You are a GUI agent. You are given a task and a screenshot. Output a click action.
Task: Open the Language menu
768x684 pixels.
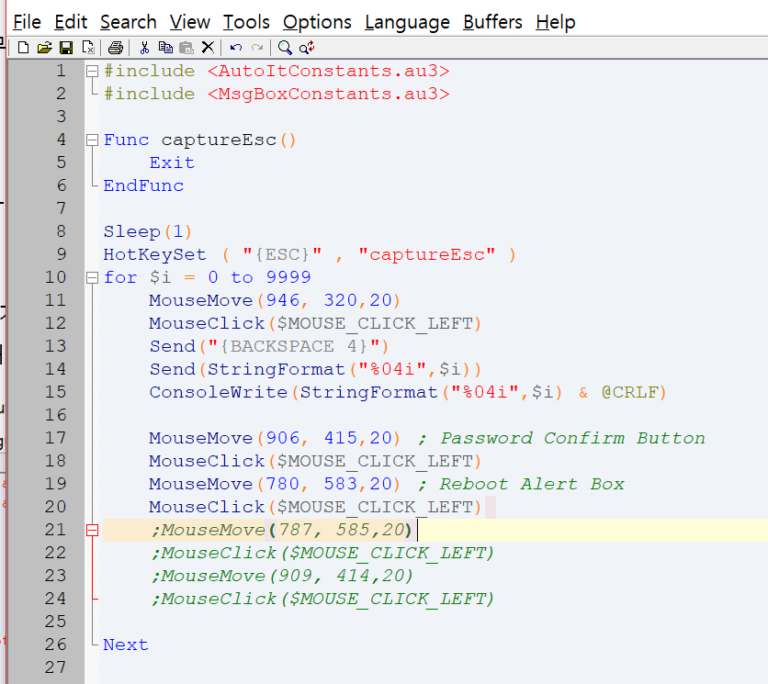[x=406, y=22]
